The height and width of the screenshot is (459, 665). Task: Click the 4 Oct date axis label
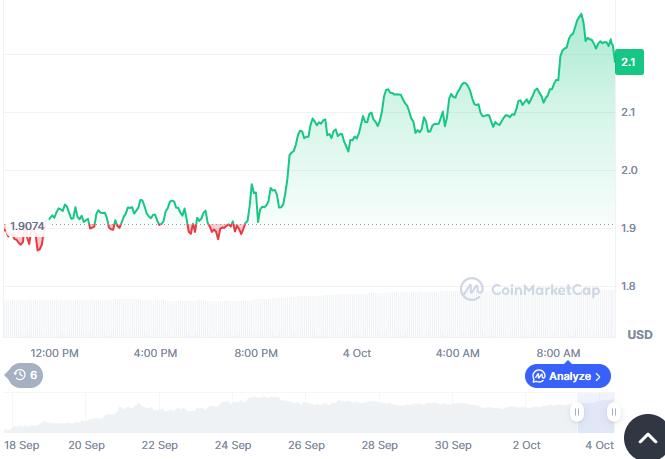pyautogui.click(x=356, y=353)
